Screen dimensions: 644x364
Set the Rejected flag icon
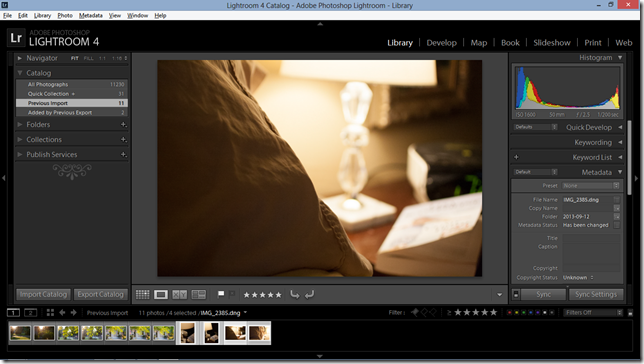click(232, 294)
